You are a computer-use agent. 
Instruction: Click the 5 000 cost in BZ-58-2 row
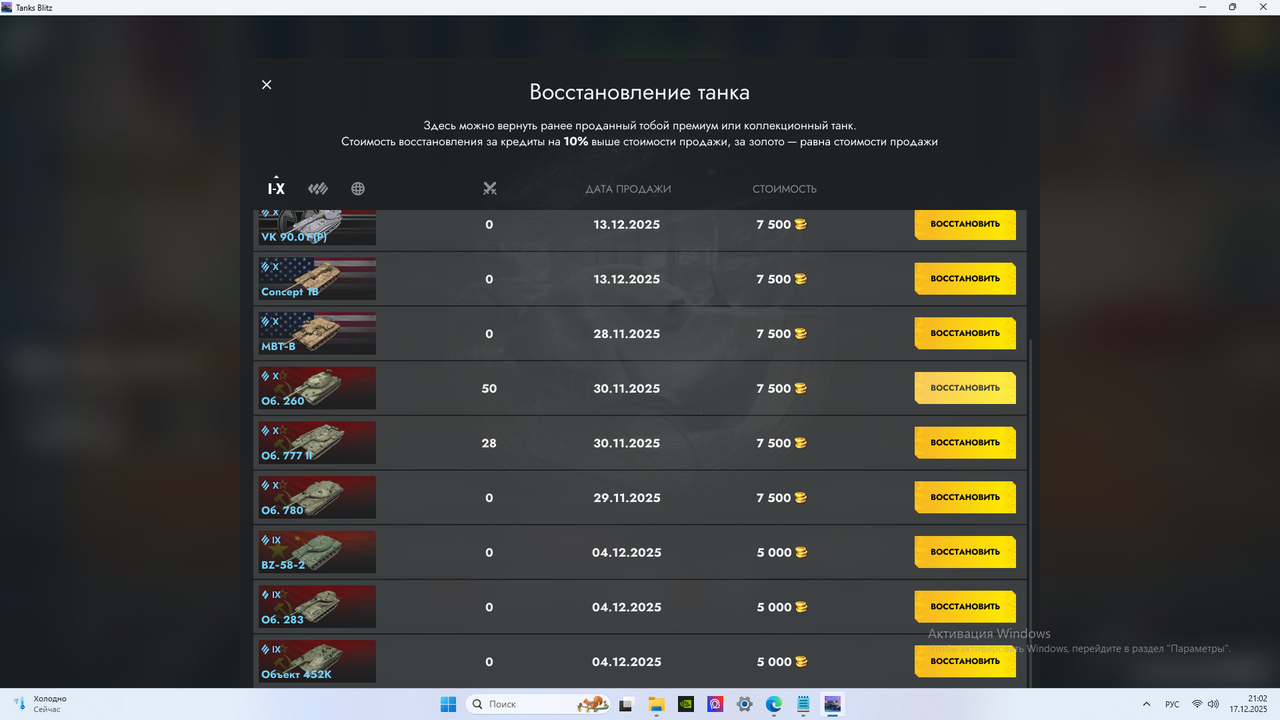pos(774,552)
